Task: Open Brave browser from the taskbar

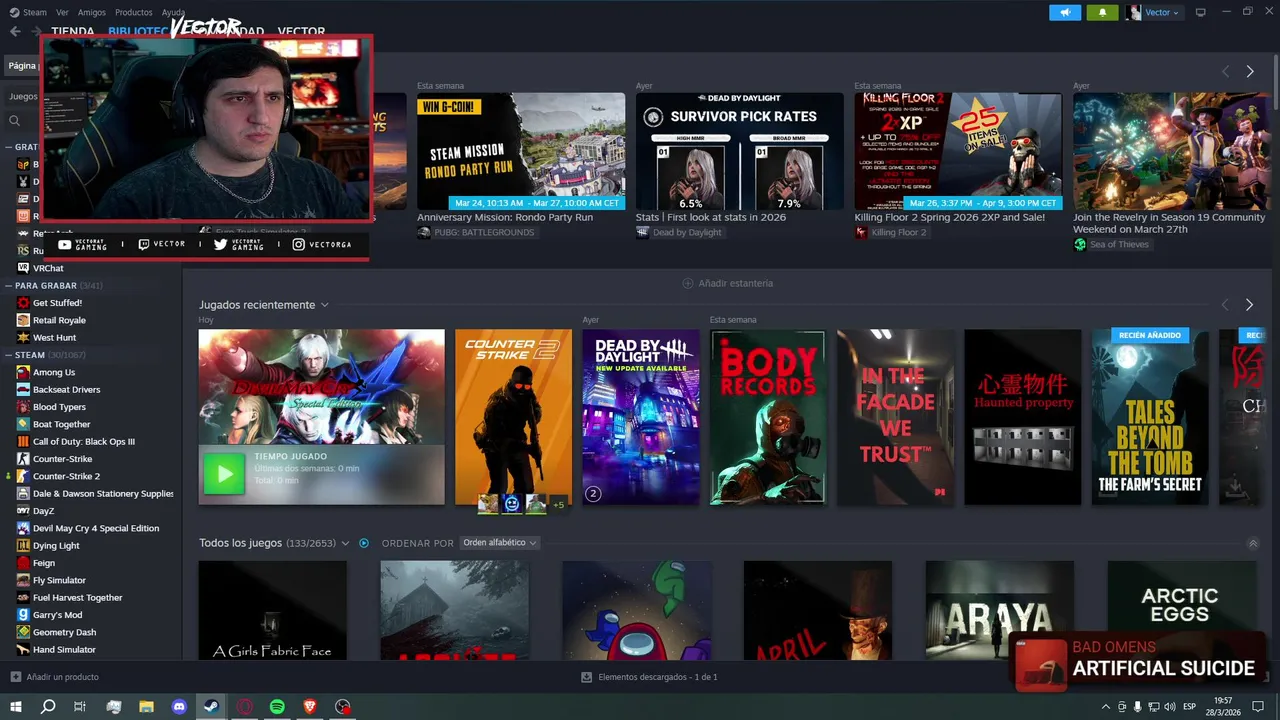Action: tap(310, 707)
